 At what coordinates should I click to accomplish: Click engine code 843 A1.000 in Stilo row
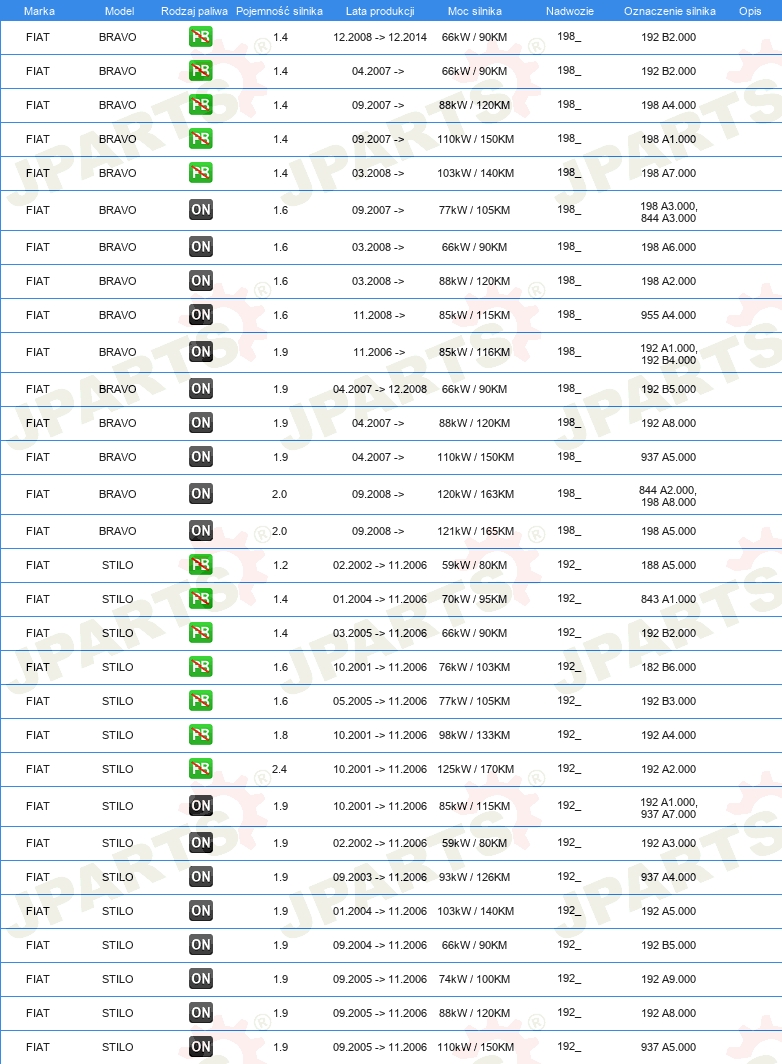click(669, 599)
